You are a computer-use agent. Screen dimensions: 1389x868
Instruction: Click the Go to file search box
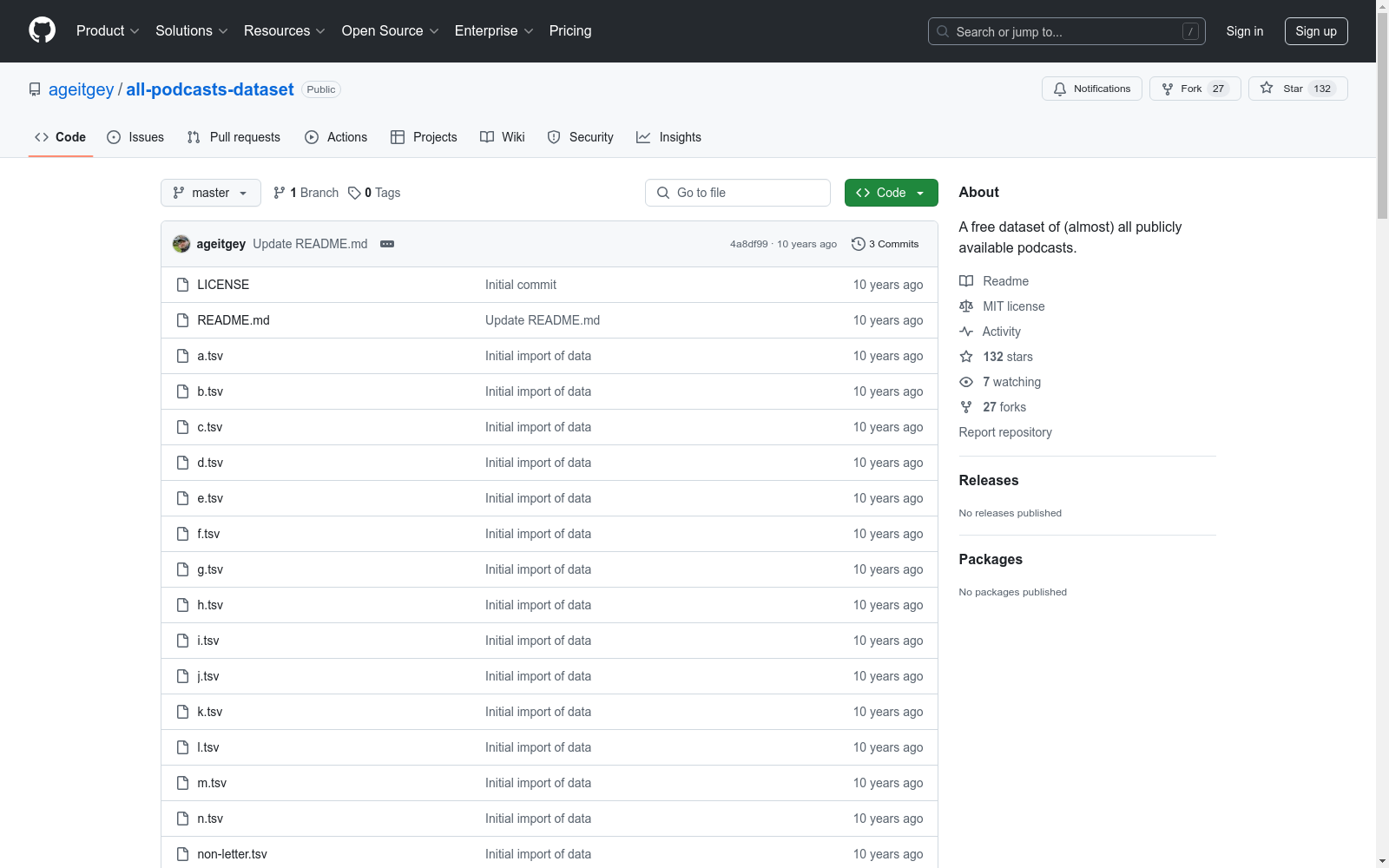738,193
